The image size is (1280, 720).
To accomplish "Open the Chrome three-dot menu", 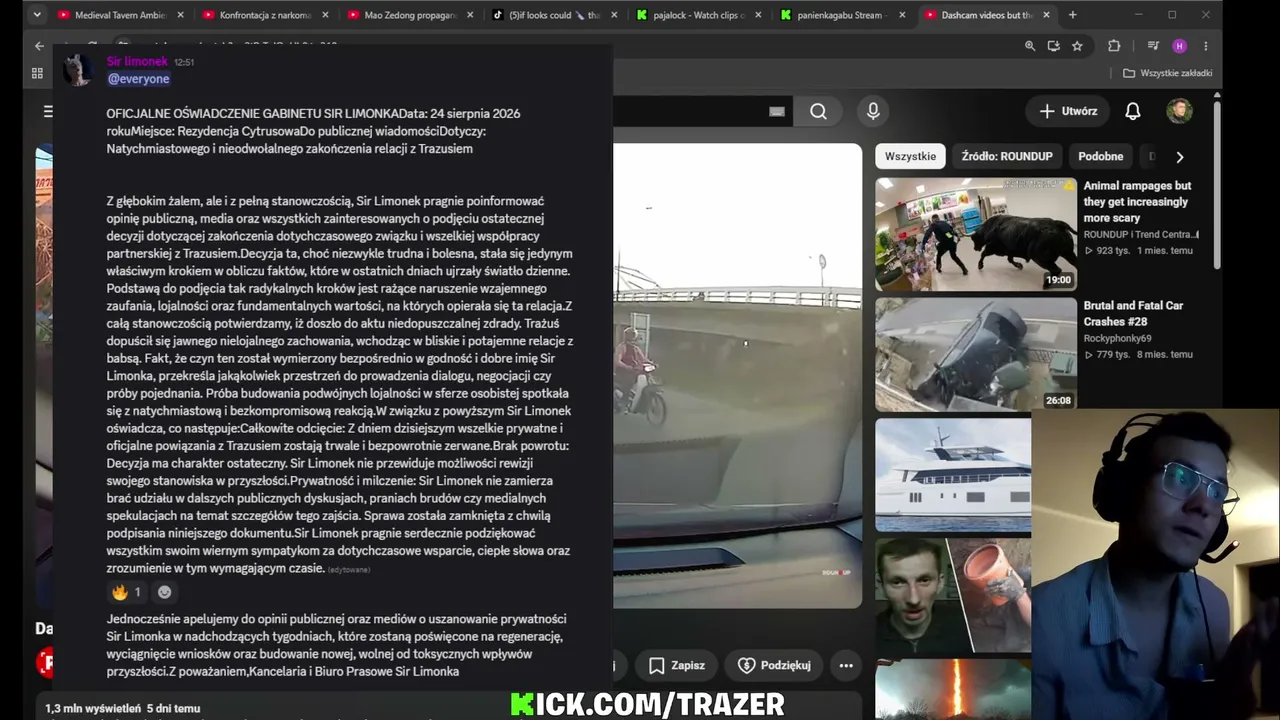I will coord(1206,46).
